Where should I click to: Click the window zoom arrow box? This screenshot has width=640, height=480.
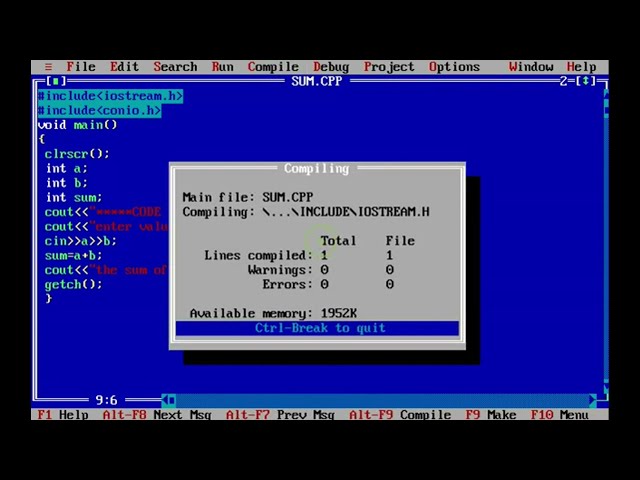point(585,81)
